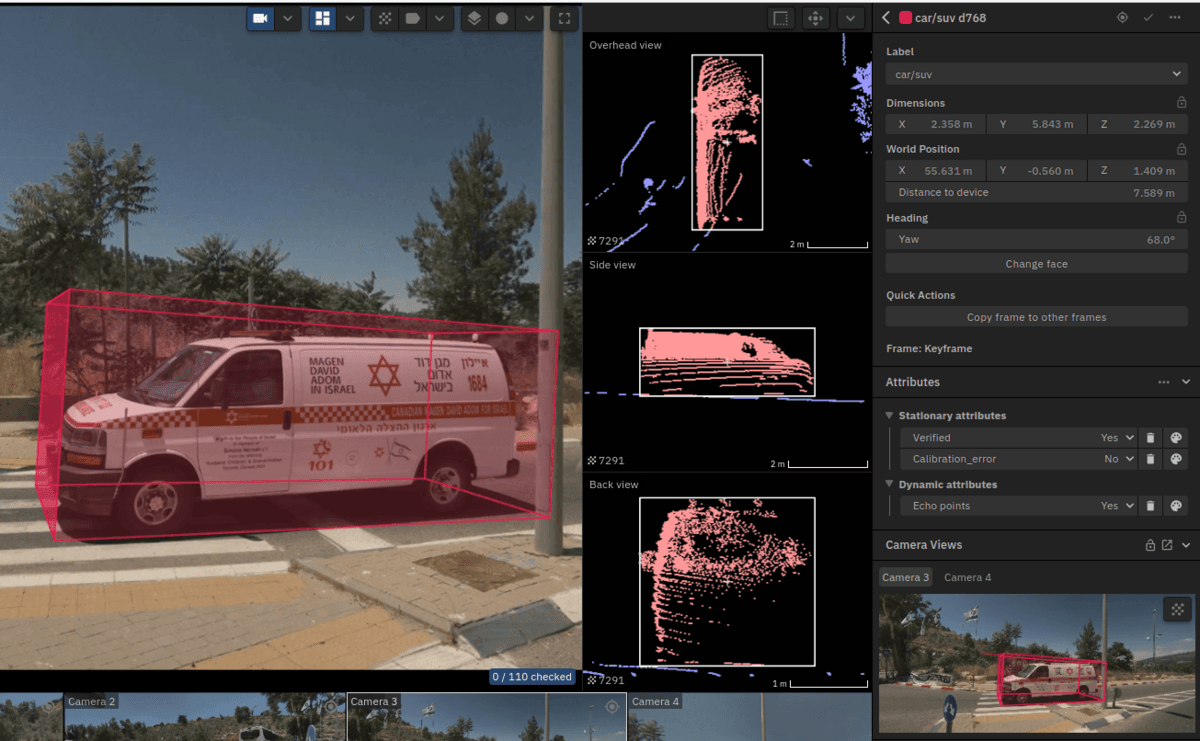This screenshot has height=741, width=1200.
Task: Toggle the World Position lock icon
Action: (x=1181, y=148)
